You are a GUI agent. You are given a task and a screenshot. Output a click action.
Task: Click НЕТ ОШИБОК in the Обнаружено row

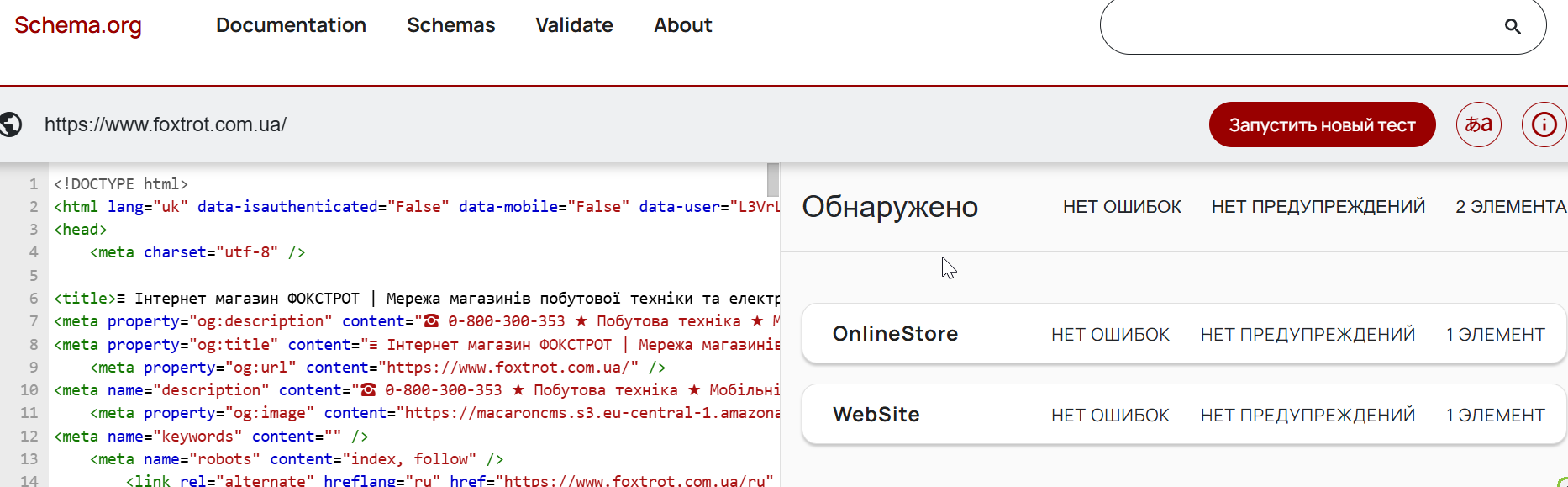1122,207
